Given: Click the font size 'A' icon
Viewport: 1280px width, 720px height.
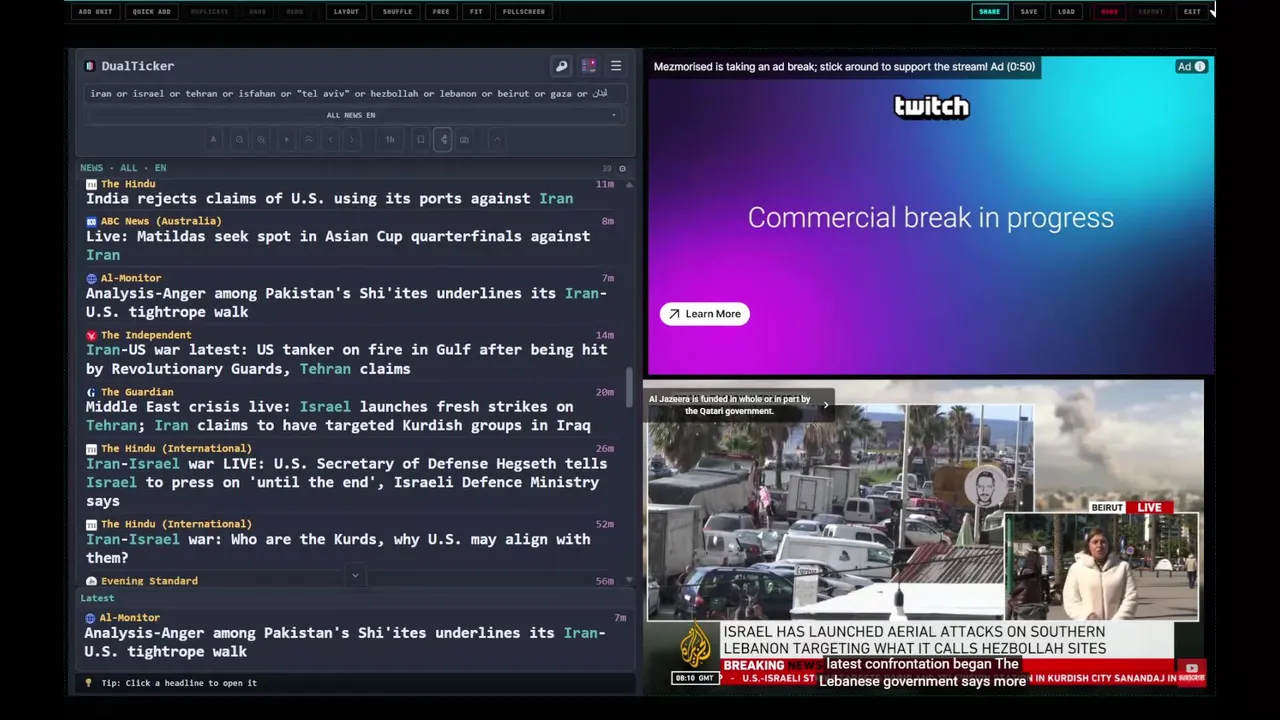Looking at the screenshot, I should pos(213,139).
